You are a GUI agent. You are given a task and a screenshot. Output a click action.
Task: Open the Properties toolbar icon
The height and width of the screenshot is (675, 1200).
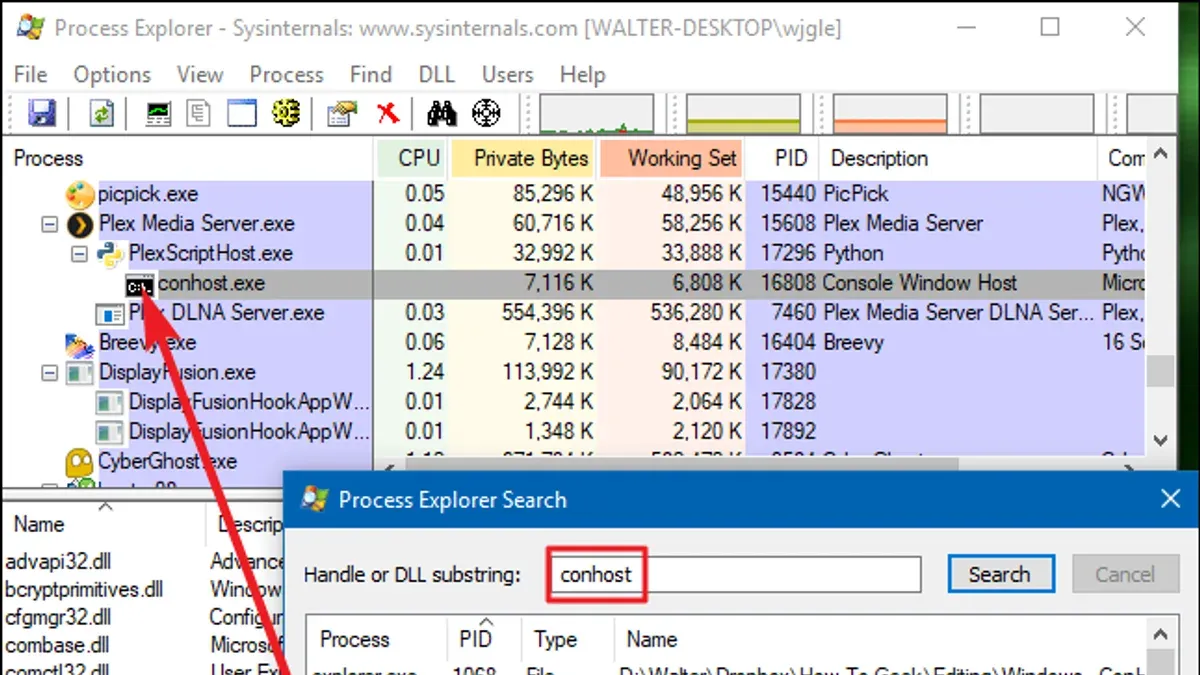pos(342,113)
